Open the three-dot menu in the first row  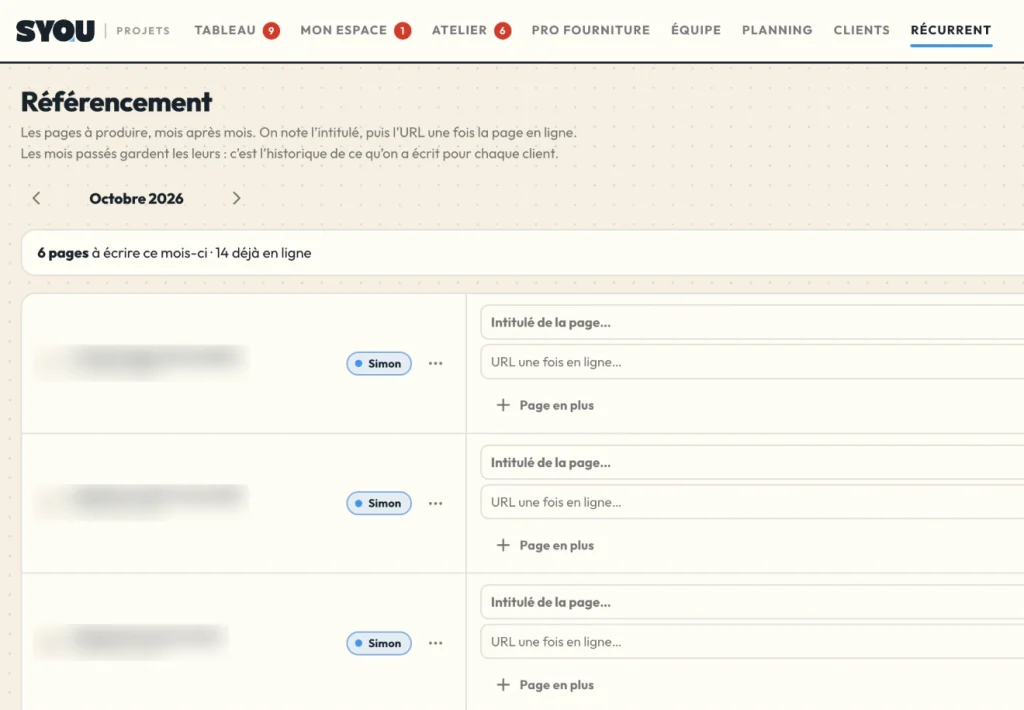click(436, 363)
